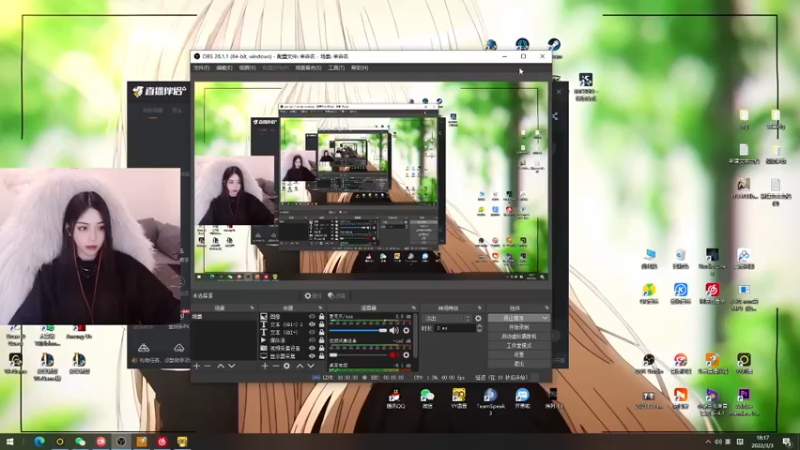Unlock the 显示器采集 display capture source
This screenshot has height=450, width=800.
pos(321,356)
